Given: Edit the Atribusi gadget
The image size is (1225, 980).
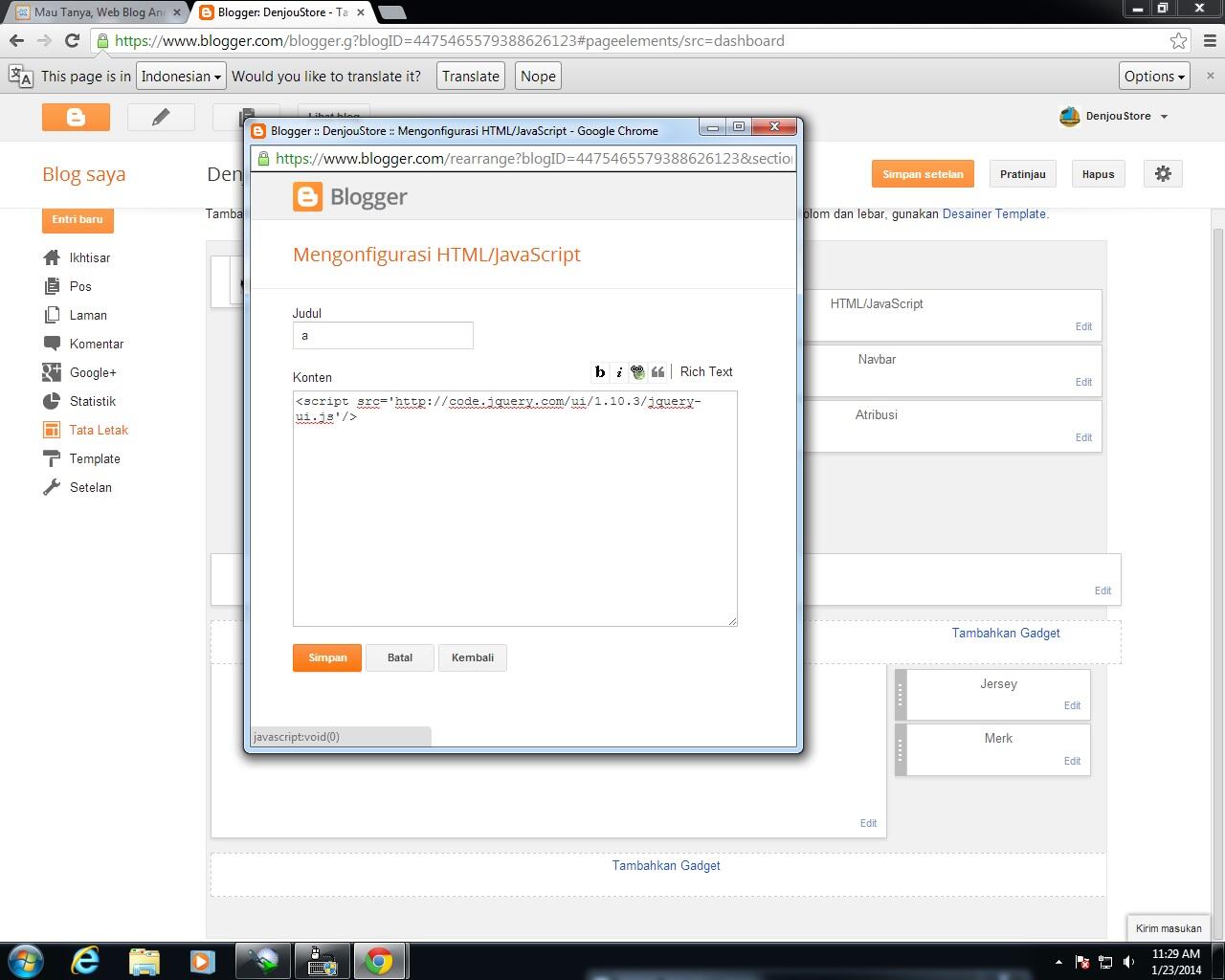Looking at the screenshot, I should click(1083, 437).
